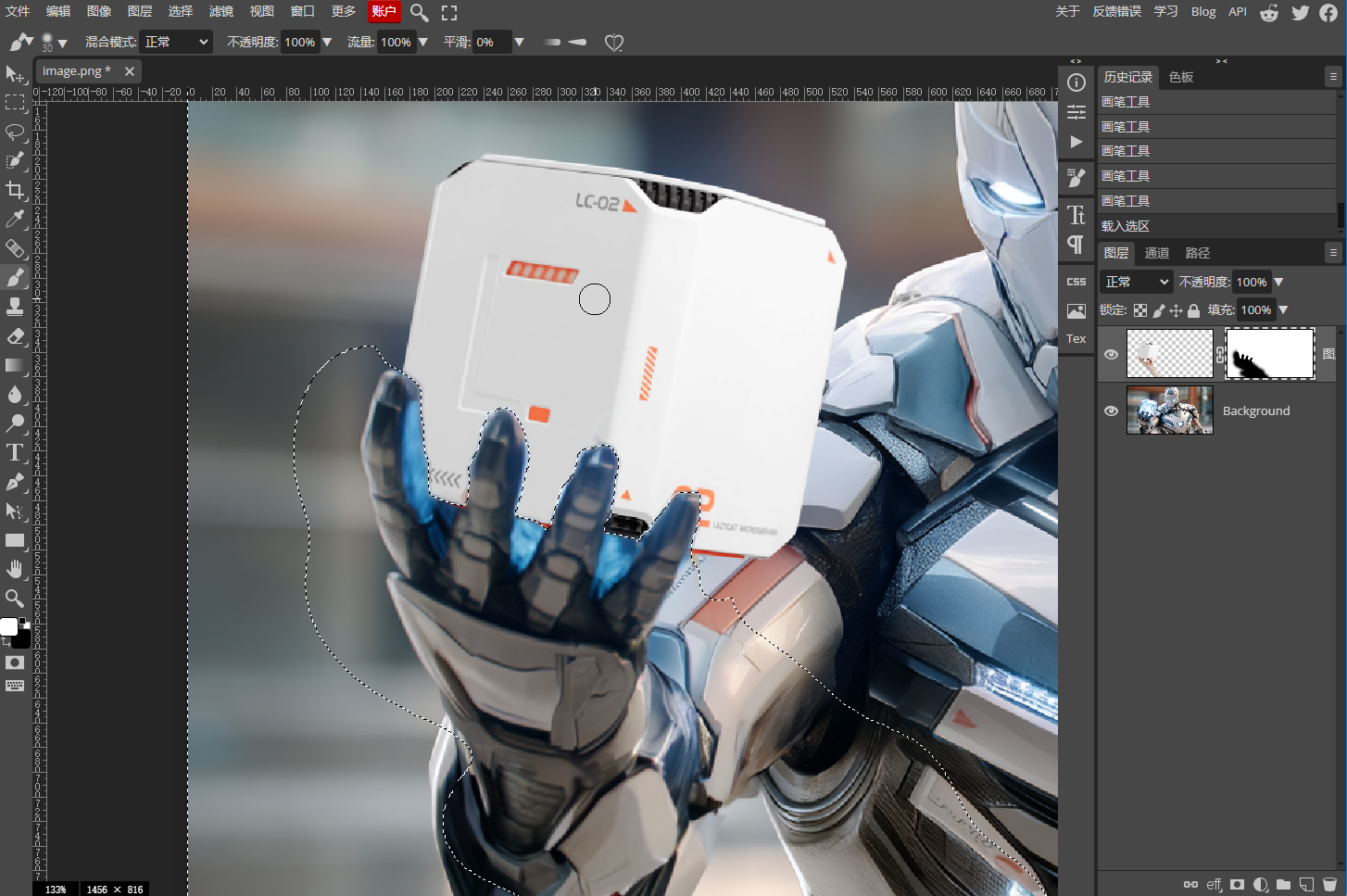Select the Zoom magnifier tool in left toolbar

pos(15,598)
